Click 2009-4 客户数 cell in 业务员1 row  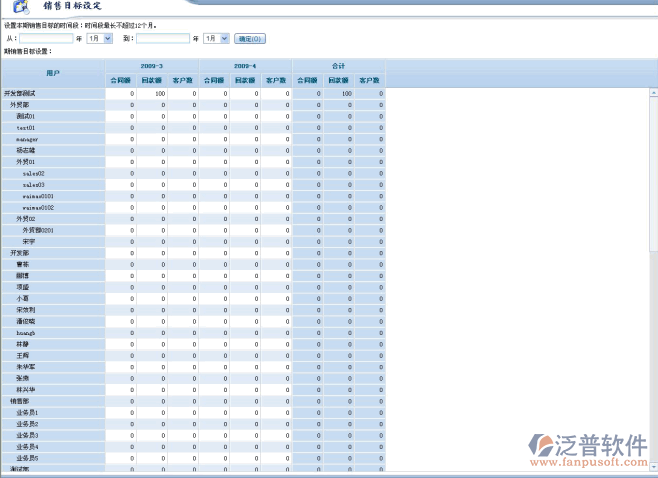tap(276, 413)
